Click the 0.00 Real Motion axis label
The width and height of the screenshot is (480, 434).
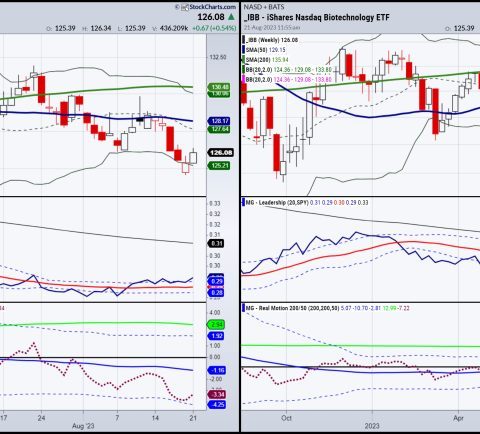click(215, 357)
